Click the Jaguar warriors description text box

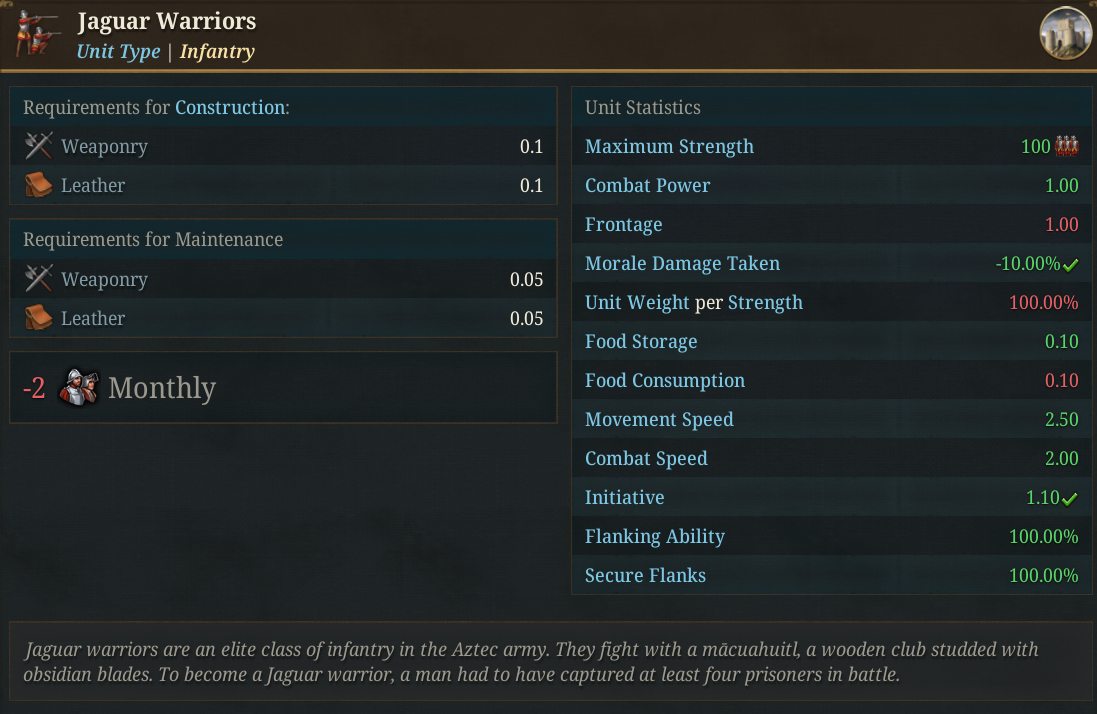(551, 662)
